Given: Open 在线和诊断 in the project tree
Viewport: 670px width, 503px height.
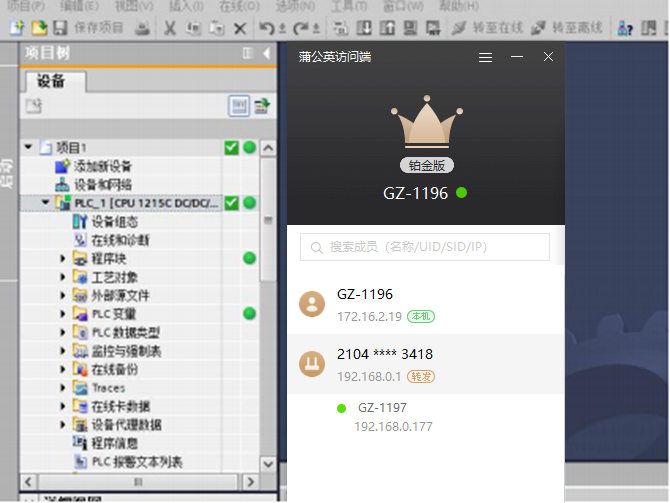Looking at the screenshot, I should tap(119, 240).
